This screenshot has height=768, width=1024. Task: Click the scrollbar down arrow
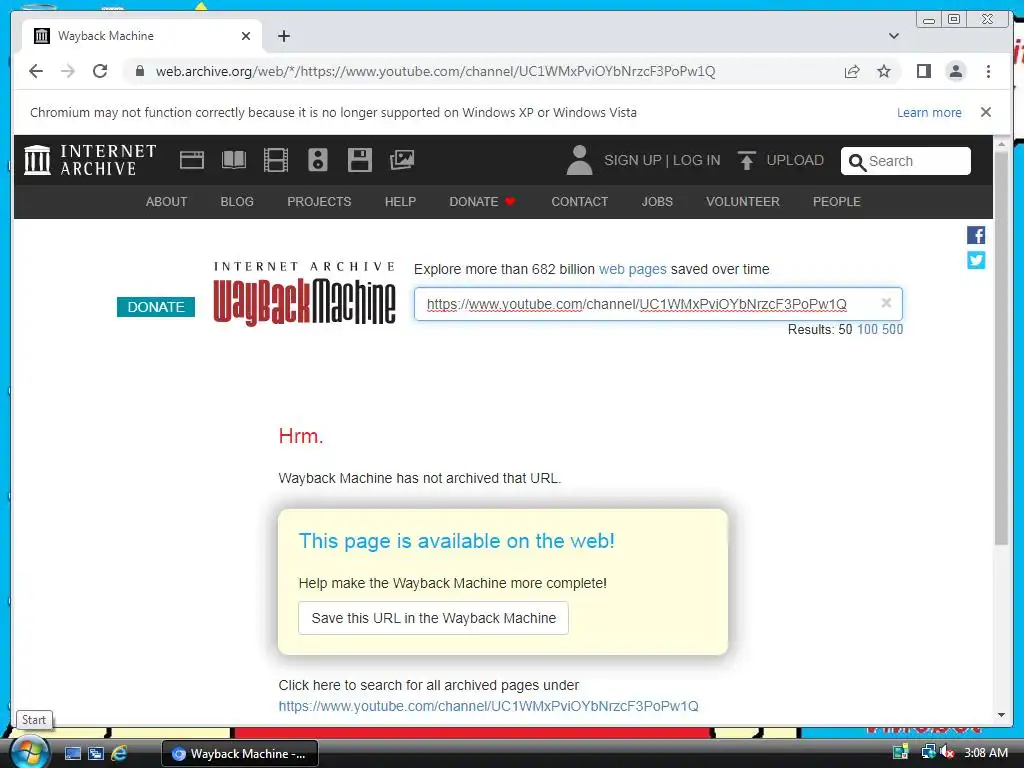[x=1001, y=715]
